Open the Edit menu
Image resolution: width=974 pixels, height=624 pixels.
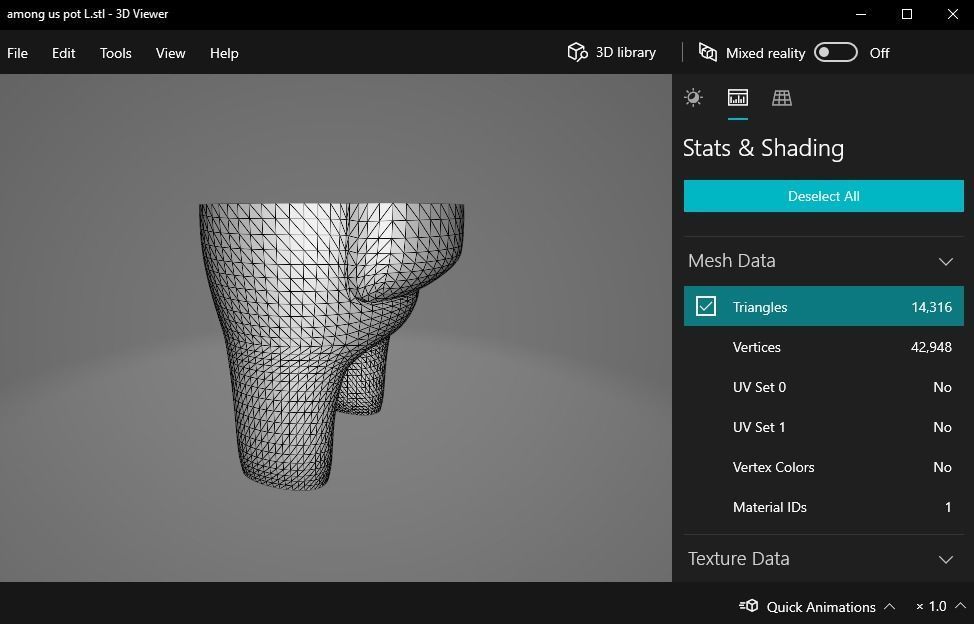63,53
